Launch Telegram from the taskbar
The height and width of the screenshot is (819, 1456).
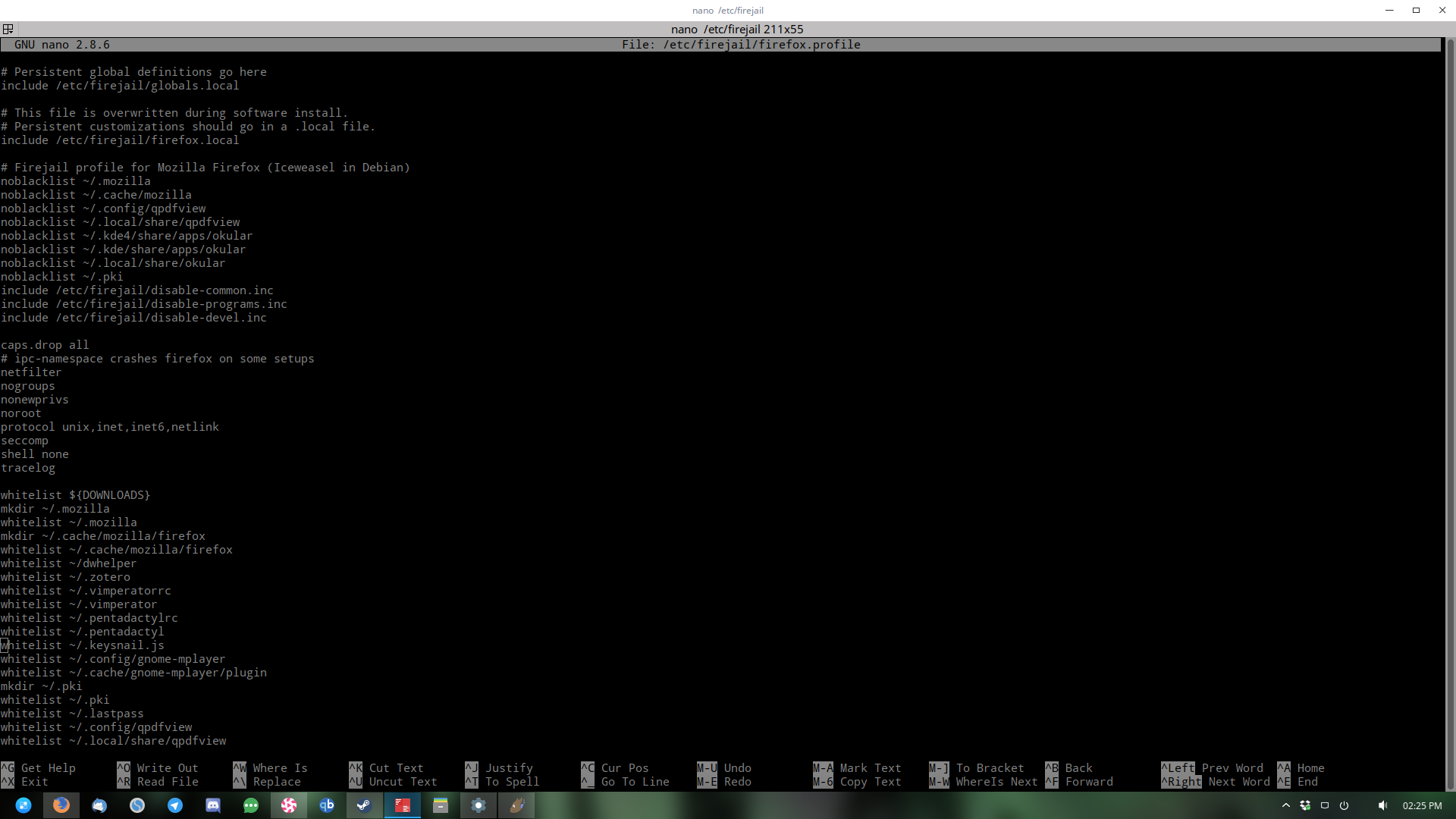(175, 805)
